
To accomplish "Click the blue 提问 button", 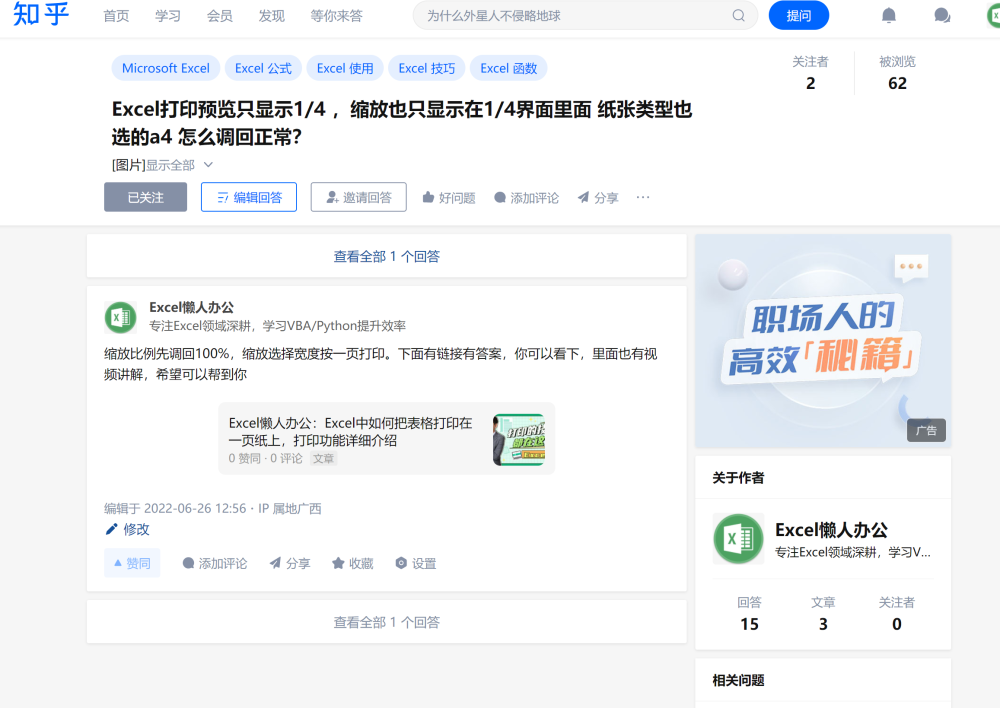I will point(798,15).
